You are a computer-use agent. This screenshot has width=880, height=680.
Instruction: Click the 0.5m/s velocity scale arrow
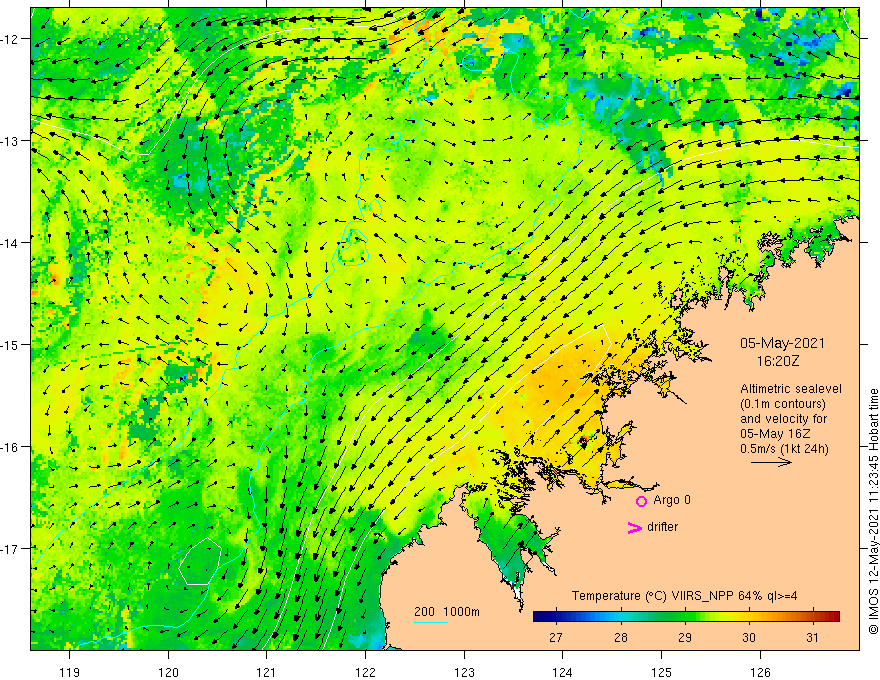[771, 462]
